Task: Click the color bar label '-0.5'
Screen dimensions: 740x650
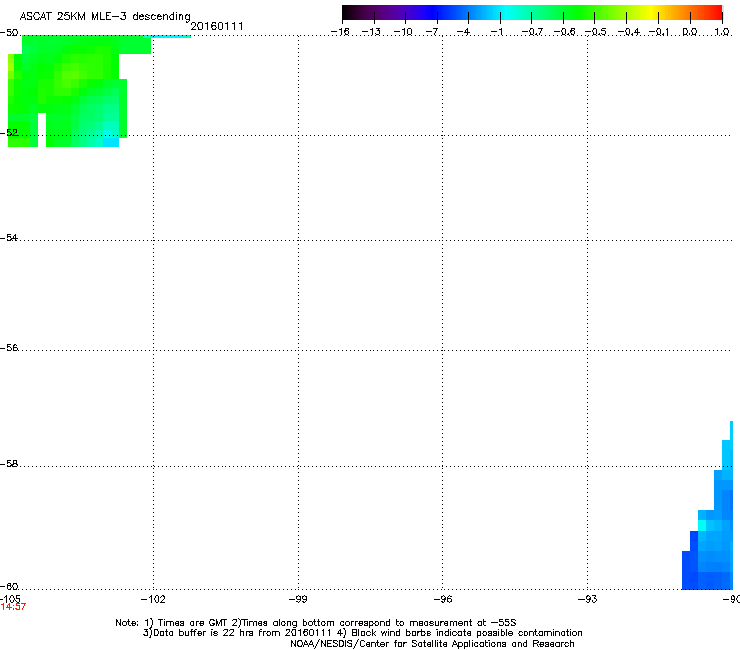Action: click(x=596, y=32)
